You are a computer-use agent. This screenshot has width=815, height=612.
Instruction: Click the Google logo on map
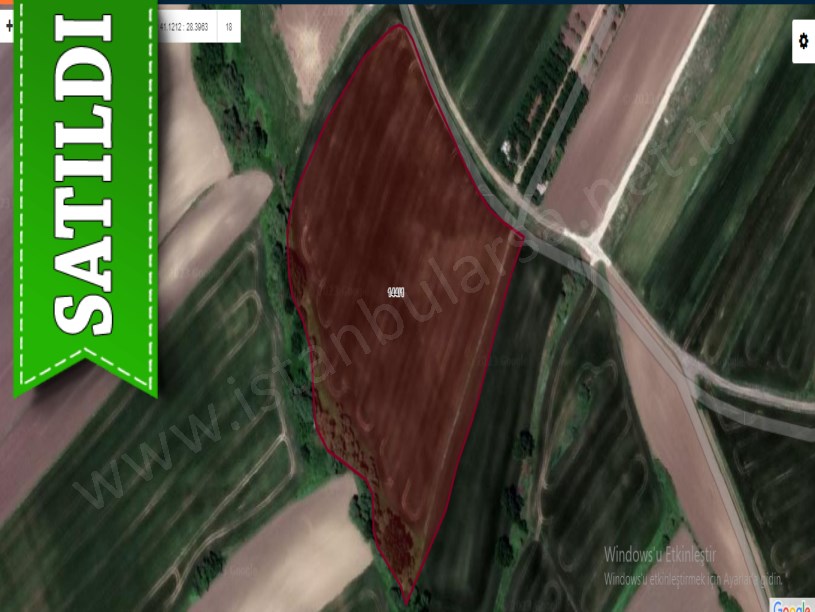[x=793, y=606]
